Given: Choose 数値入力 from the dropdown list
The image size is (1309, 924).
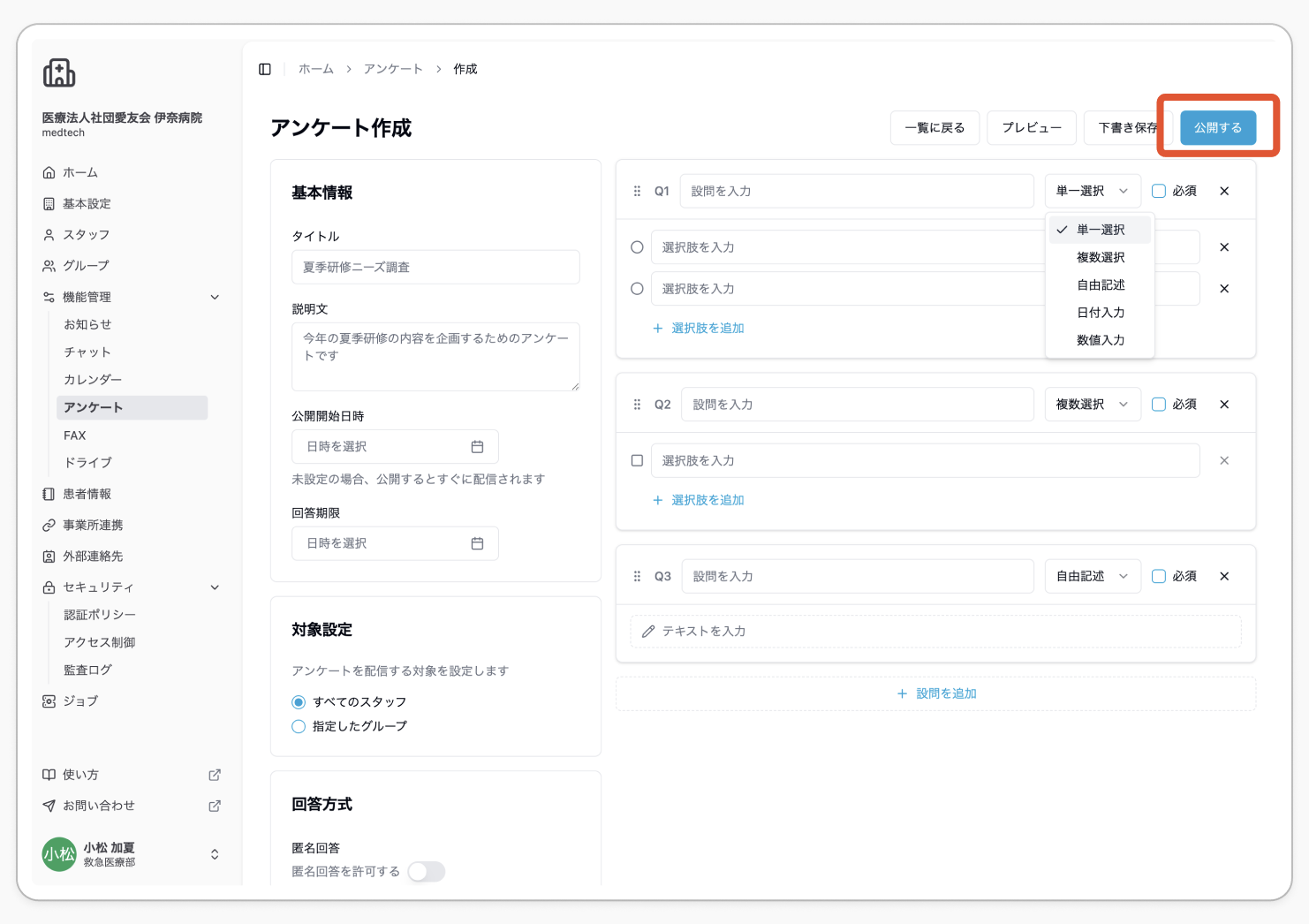Looking at the screenshot, I should [1100, 339].
